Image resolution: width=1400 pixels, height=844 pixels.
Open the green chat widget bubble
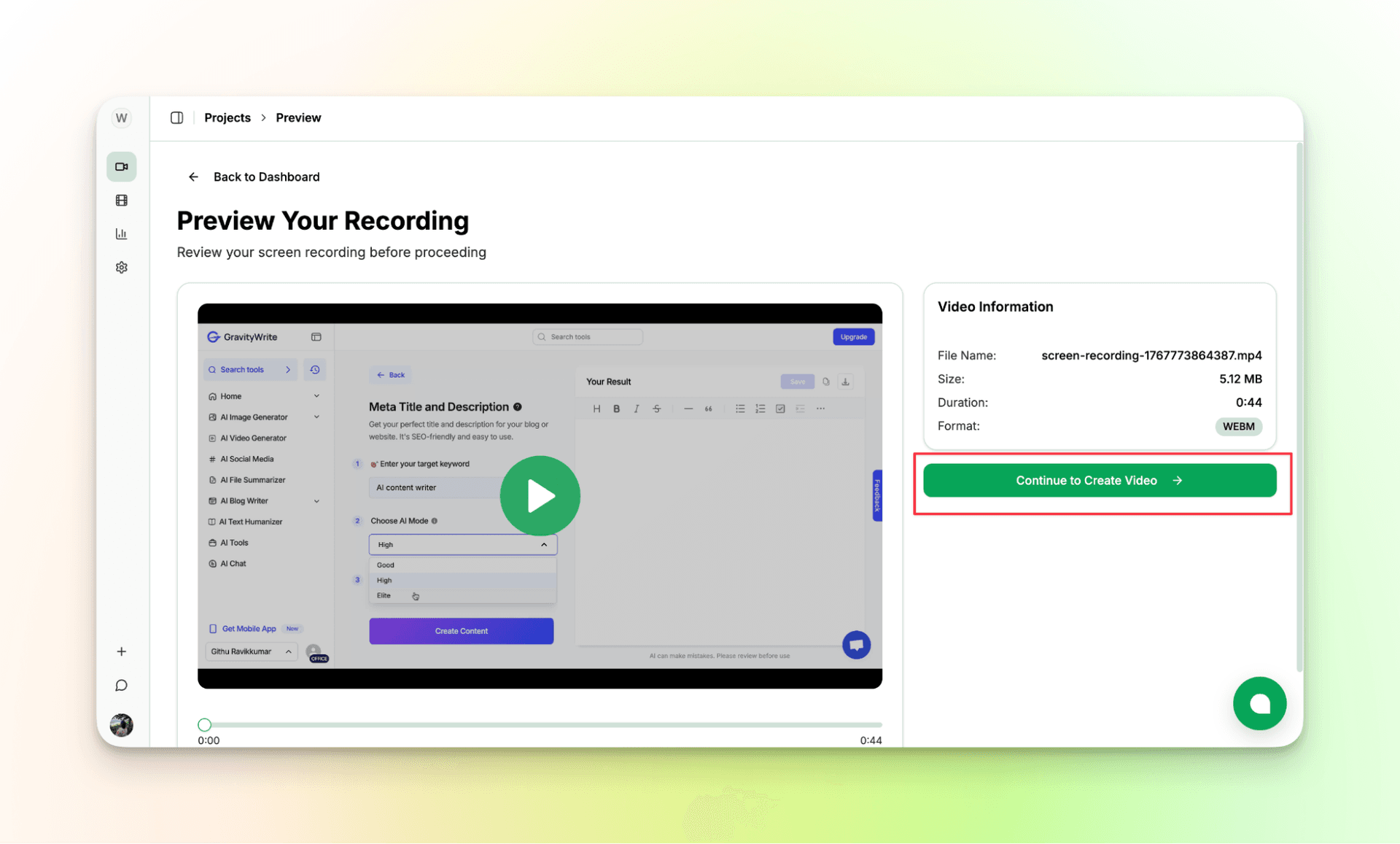coord(1259,703)
